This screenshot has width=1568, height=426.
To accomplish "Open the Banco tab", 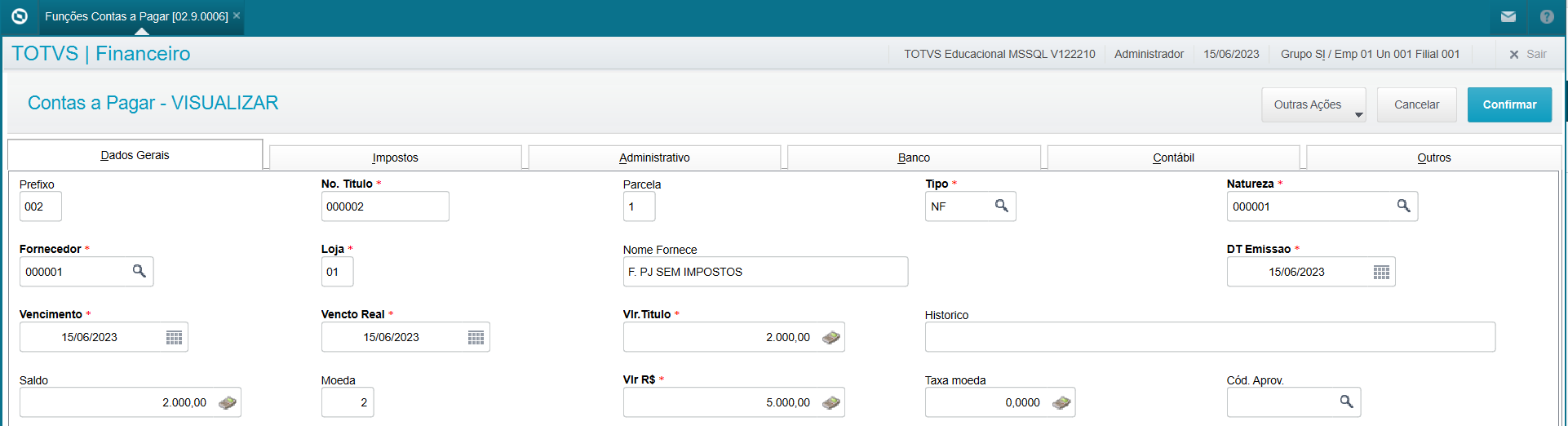I will coord(914,158).
